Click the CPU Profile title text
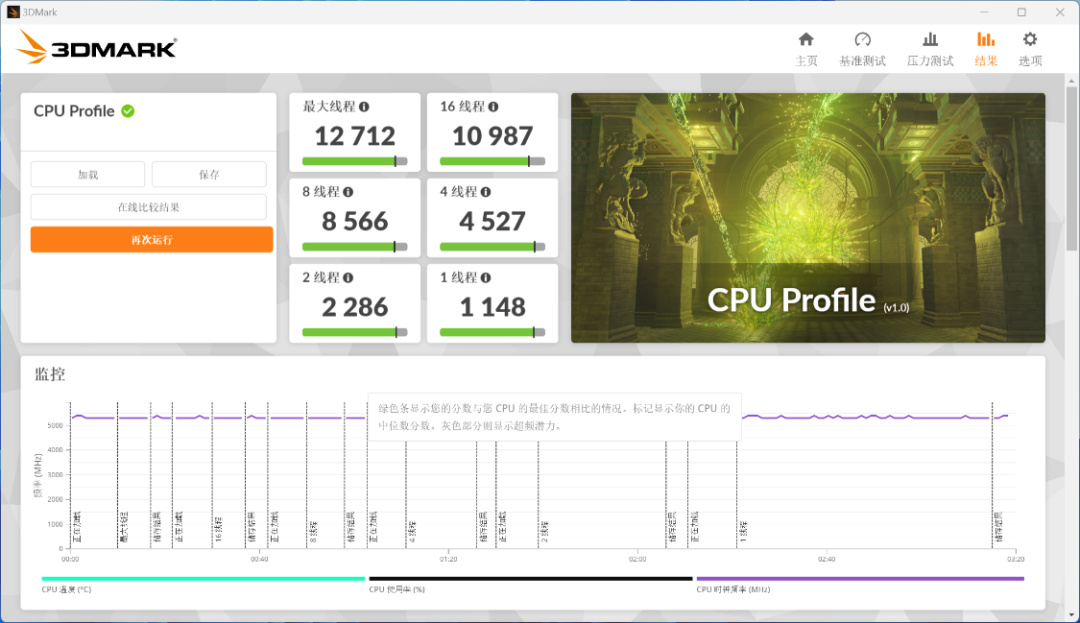 point(74,111)
